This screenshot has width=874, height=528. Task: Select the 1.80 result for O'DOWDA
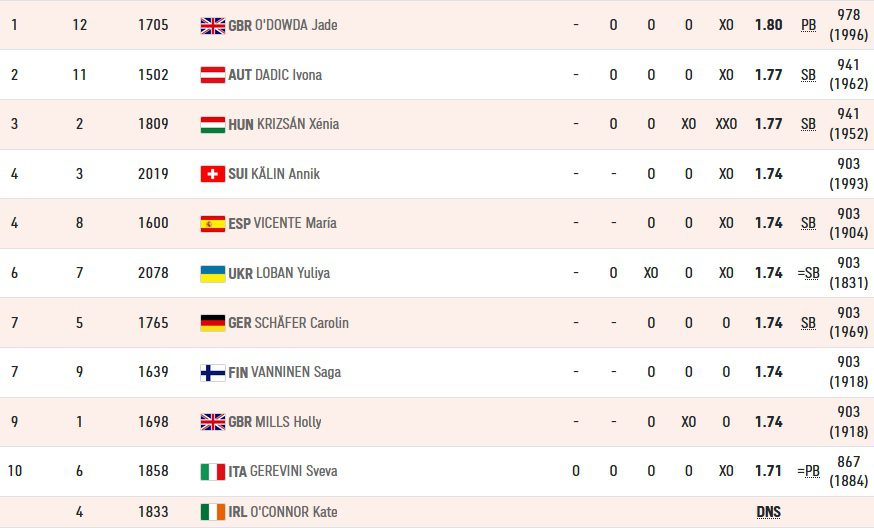tap(769, 25)
